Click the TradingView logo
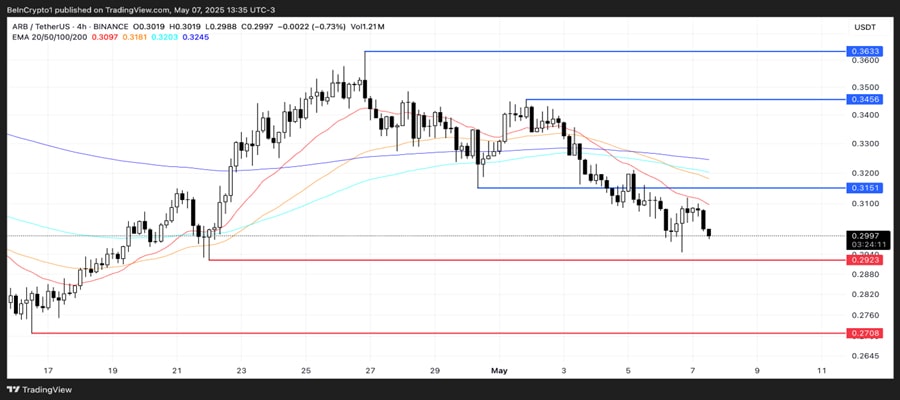The height and width of the screenshot is (400, 900). [x=40, y=389]
